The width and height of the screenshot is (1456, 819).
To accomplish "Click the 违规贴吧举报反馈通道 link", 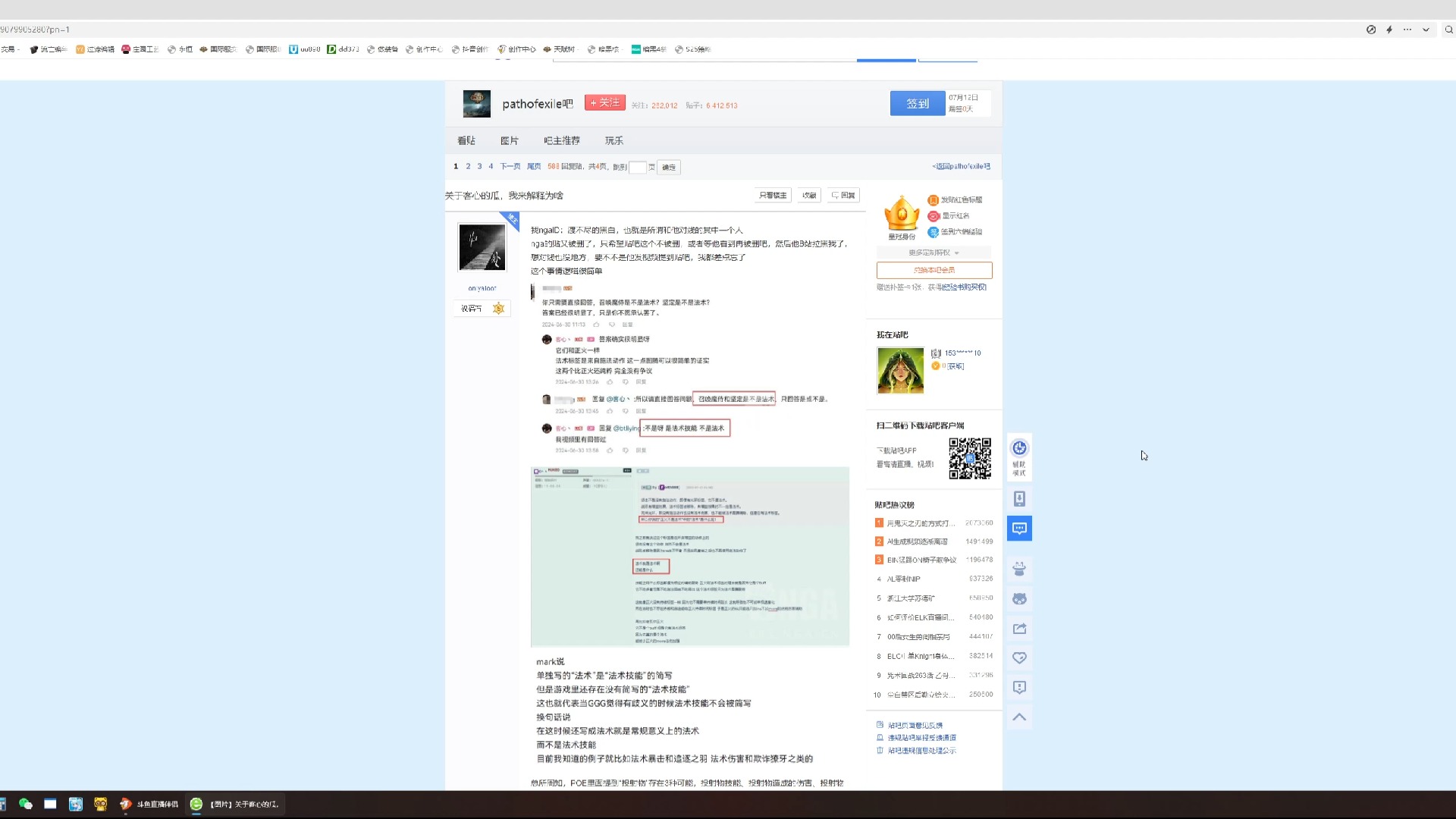I will click(x=921, y=738).
